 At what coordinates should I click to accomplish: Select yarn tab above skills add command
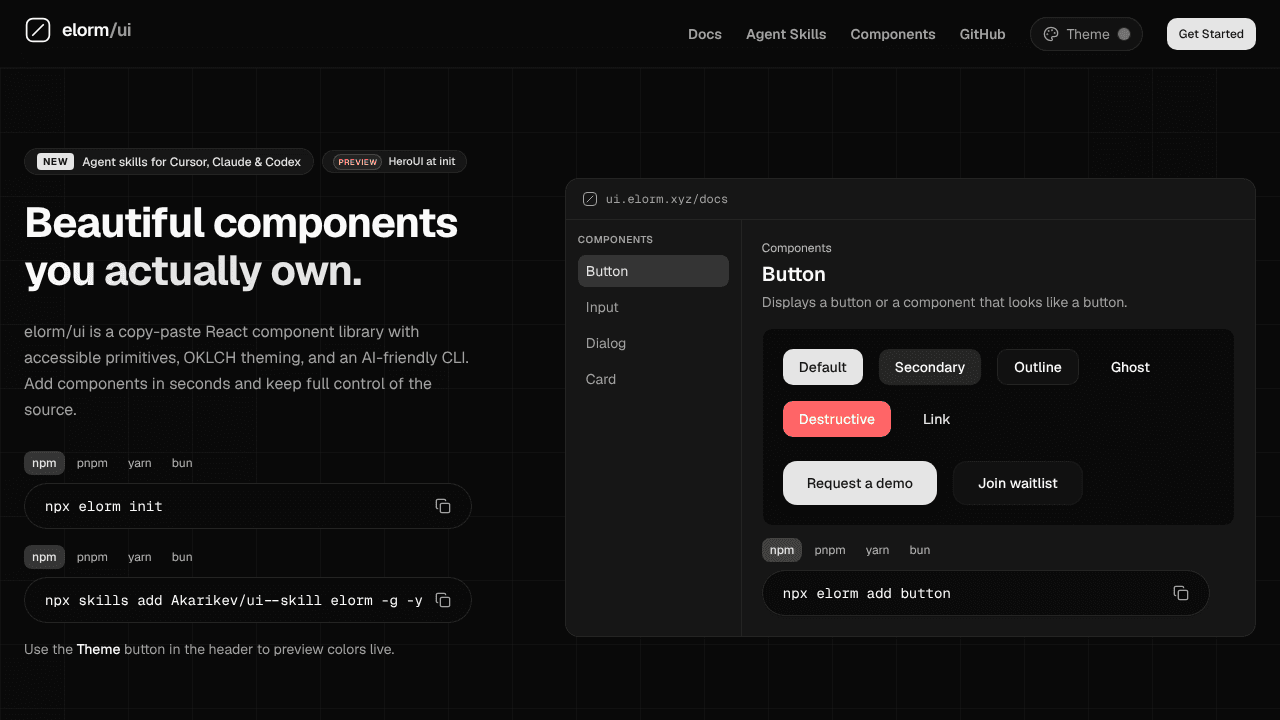[x=140, y=557]
